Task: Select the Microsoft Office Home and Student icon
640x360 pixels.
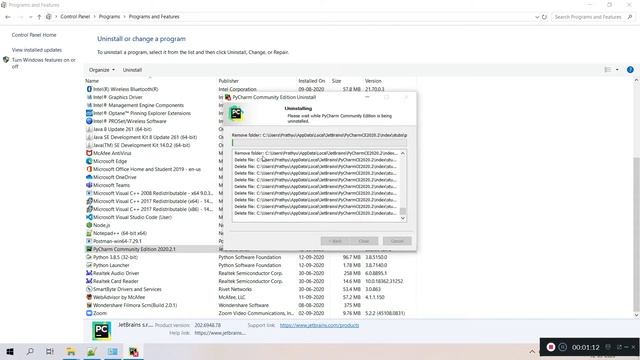Action: coord(89,169)
